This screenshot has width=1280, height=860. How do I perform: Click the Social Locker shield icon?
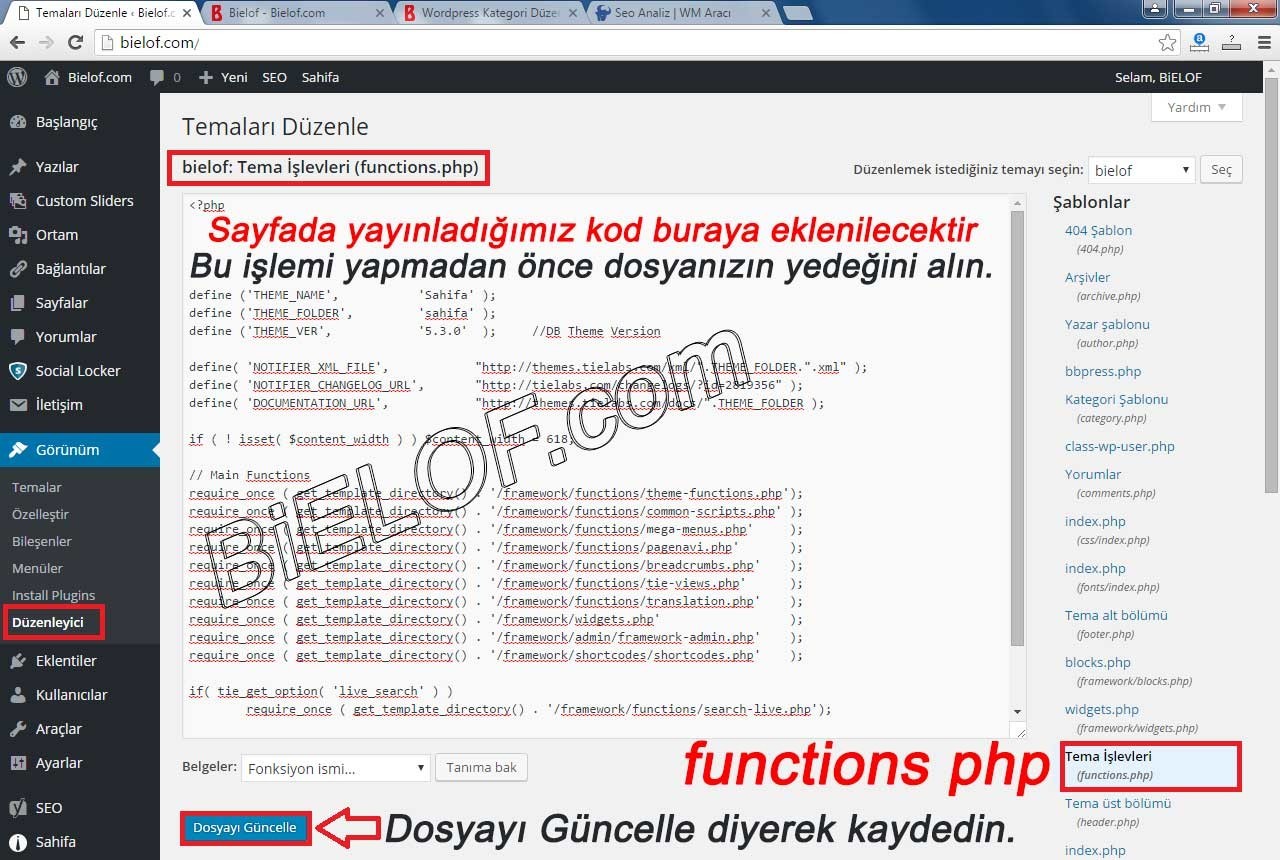(18, 371)
